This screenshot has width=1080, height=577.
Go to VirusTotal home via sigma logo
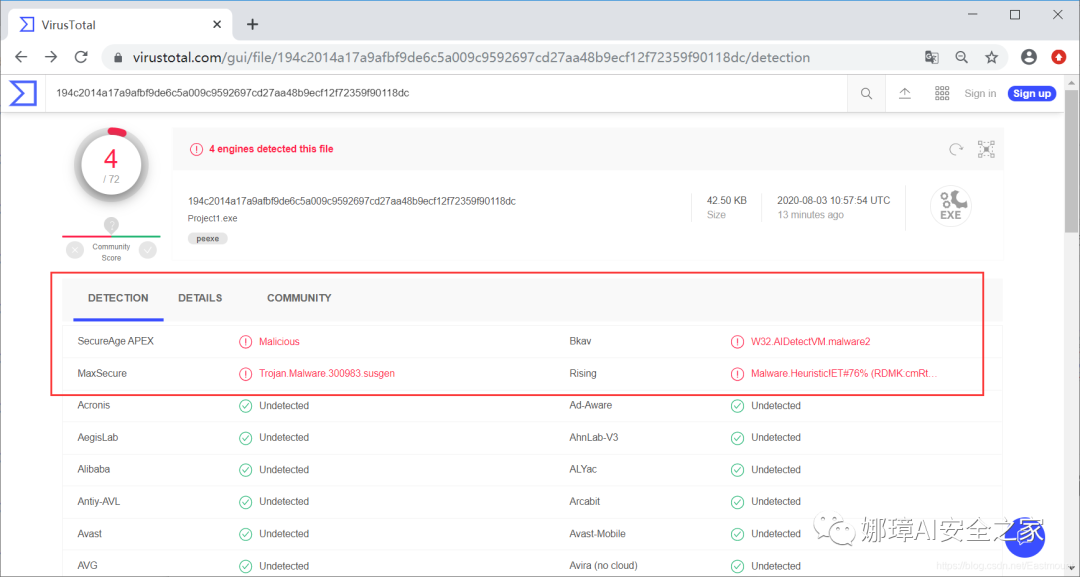[23, 93]
